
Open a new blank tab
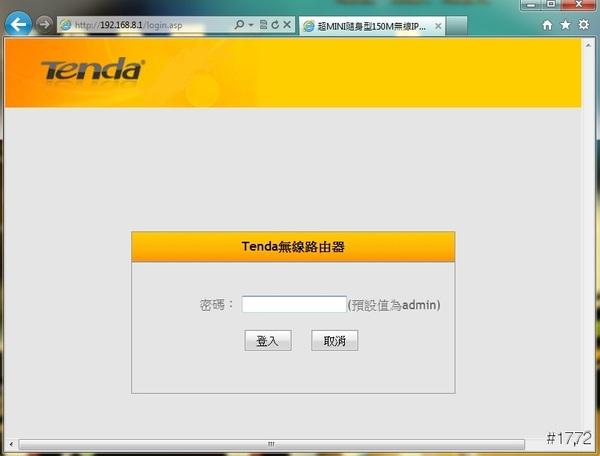click(x=457, y=26)
